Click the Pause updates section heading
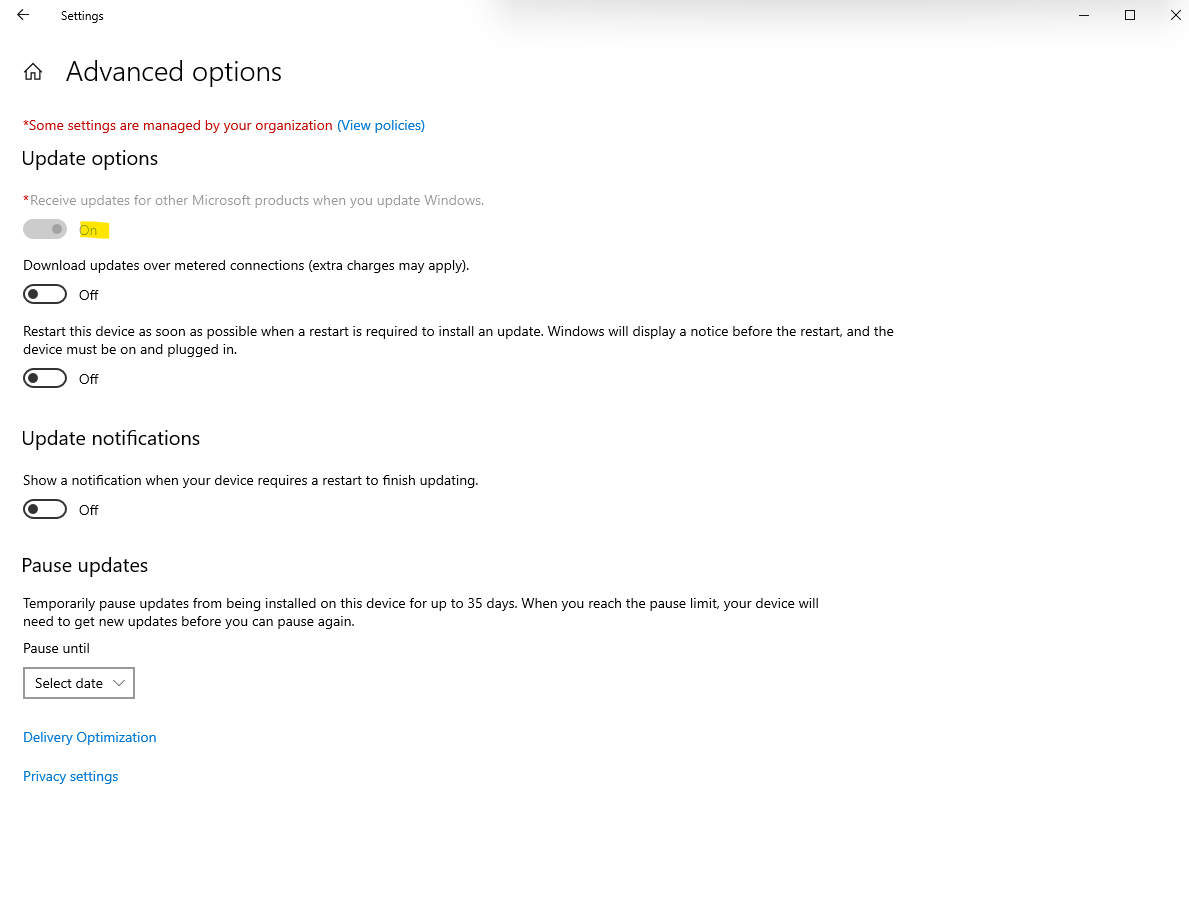Image resolution: width=1189 pixels, height=923 pixels. [x=85, y=566]
